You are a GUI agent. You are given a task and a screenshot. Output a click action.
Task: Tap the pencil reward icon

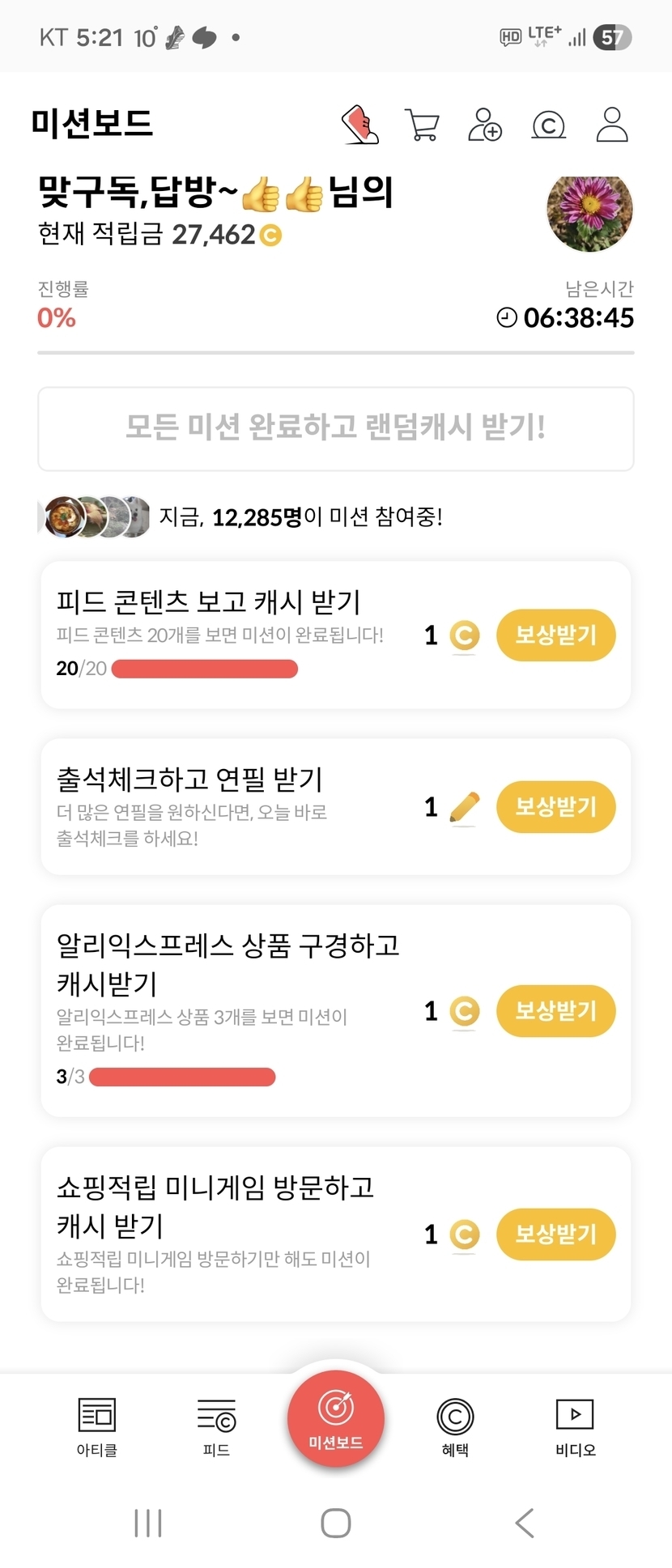464,807
